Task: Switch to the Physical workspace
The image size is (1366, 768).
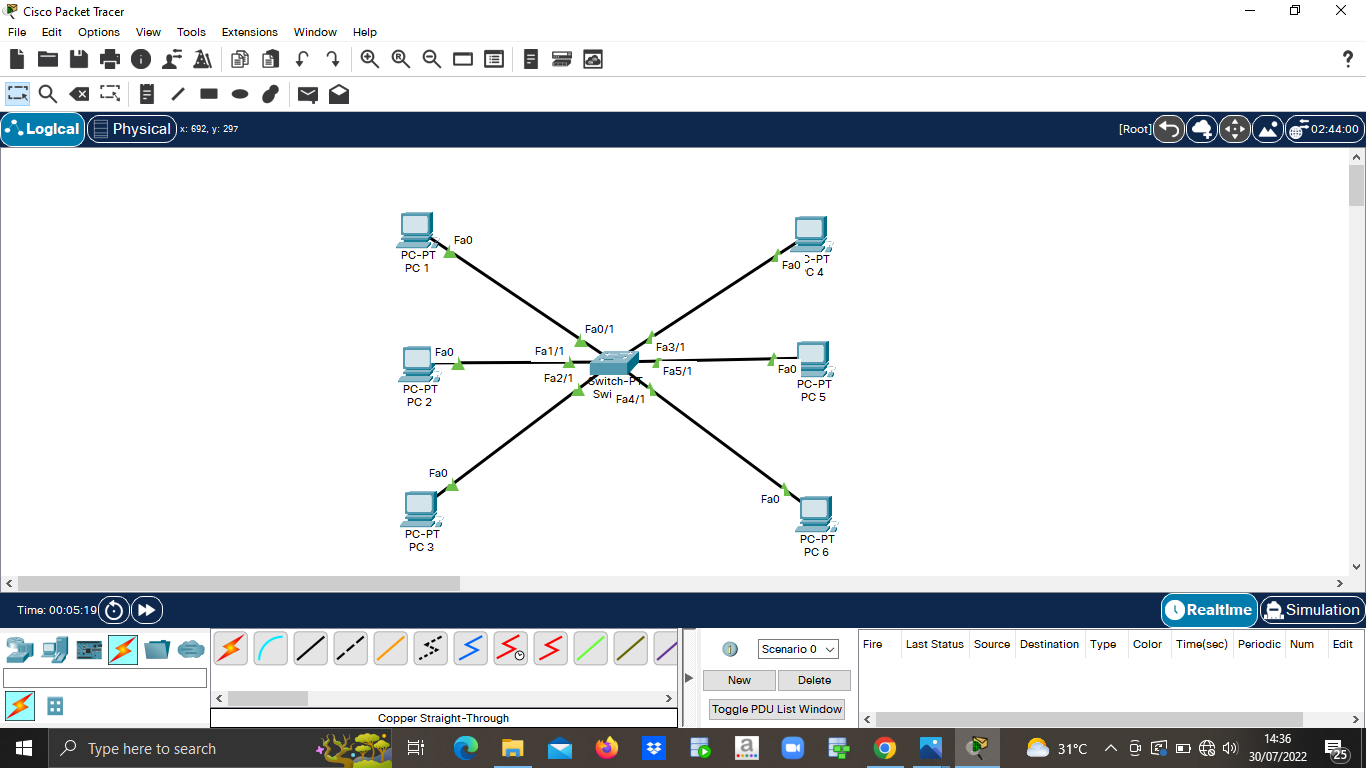Action: click(132, 129)
